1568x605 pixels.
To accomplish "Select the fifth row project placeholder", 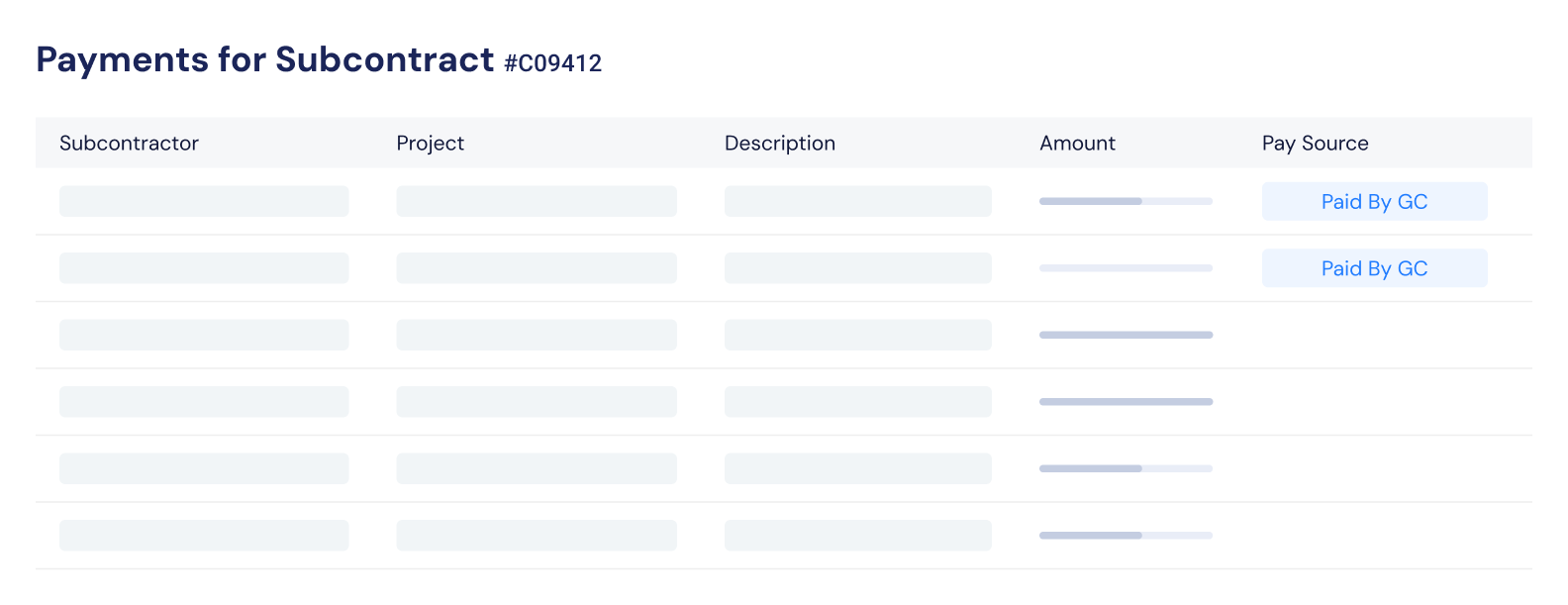I will (x=537, y=468).
